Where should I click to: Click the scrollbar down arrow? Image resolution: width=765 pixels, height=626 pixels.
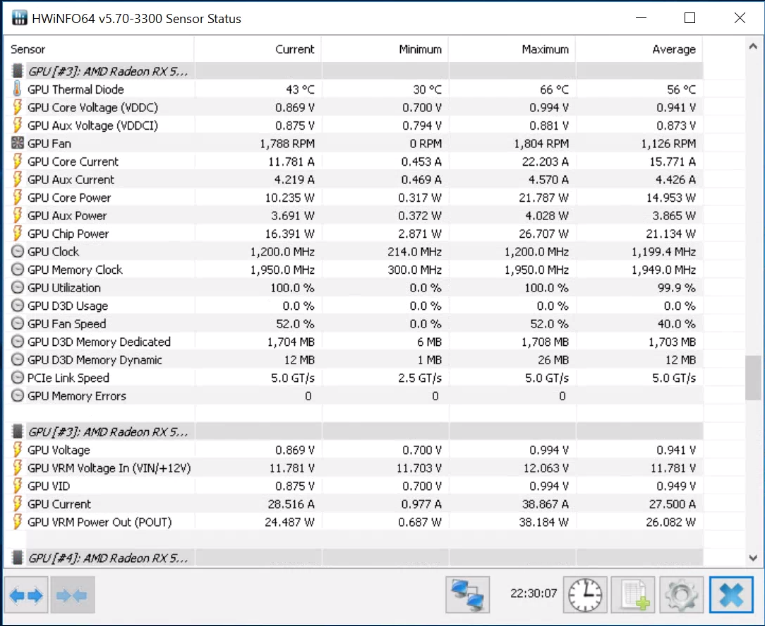click(753, 557)
